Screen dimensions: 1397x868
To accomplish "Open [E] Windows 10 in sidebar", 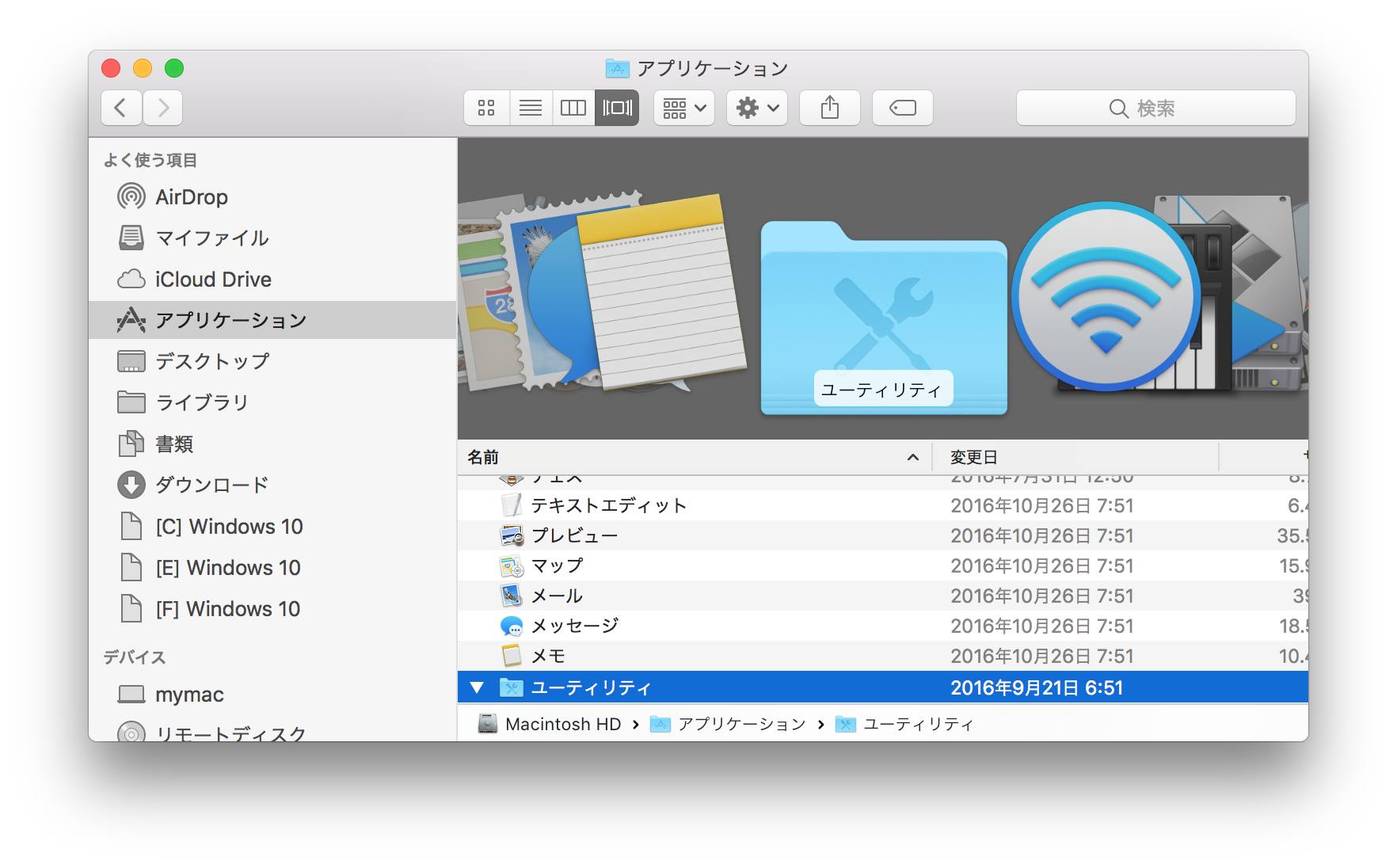I will pyautogui.click(x=272, y=567).
